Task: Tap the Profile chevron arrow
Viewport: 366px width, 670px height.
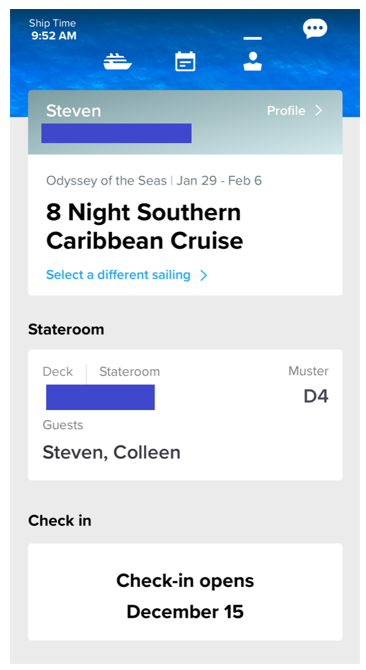Action: (319, 111)
